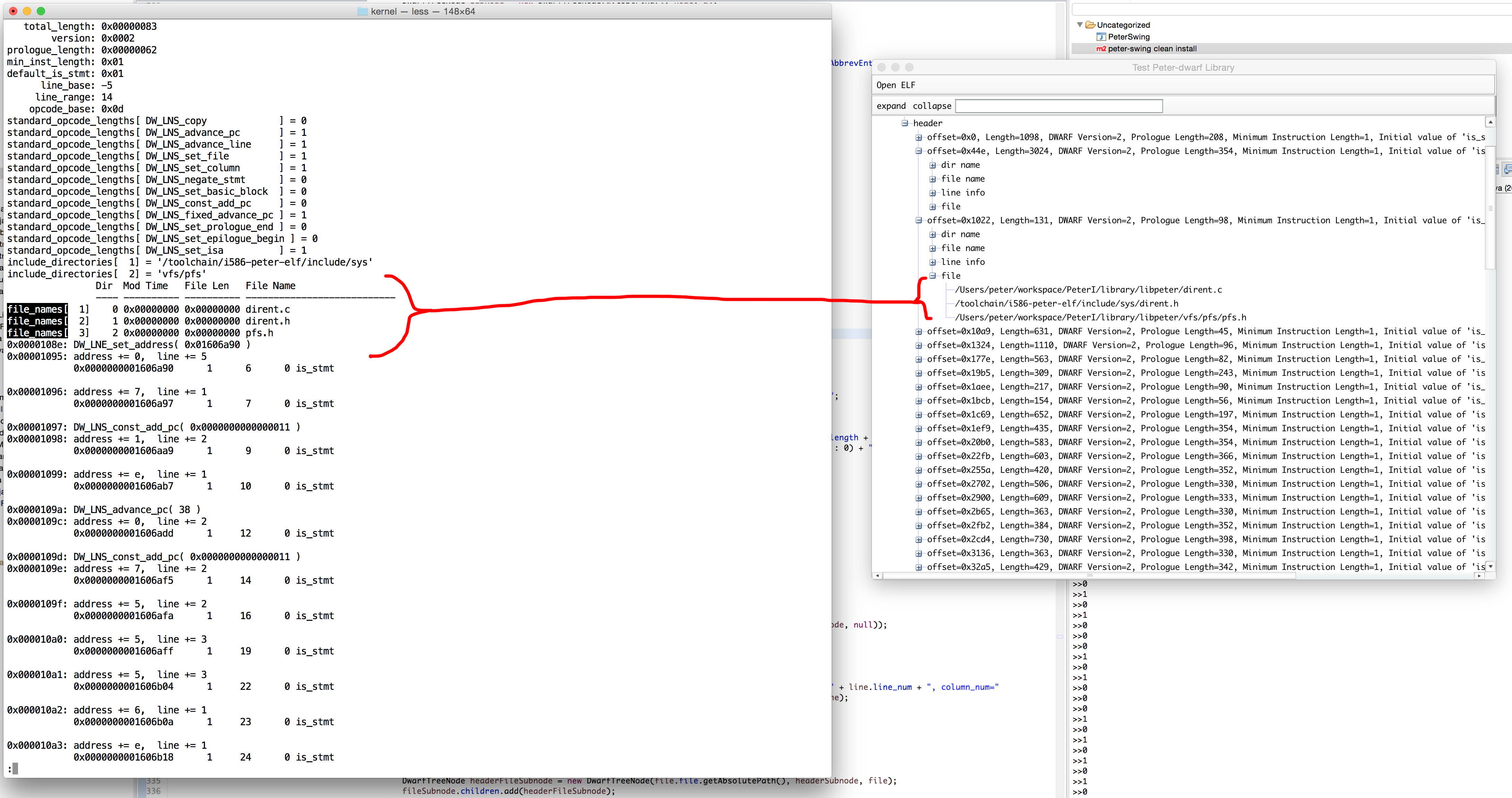Expand dir name under offset=0x44e

[933, 165]
